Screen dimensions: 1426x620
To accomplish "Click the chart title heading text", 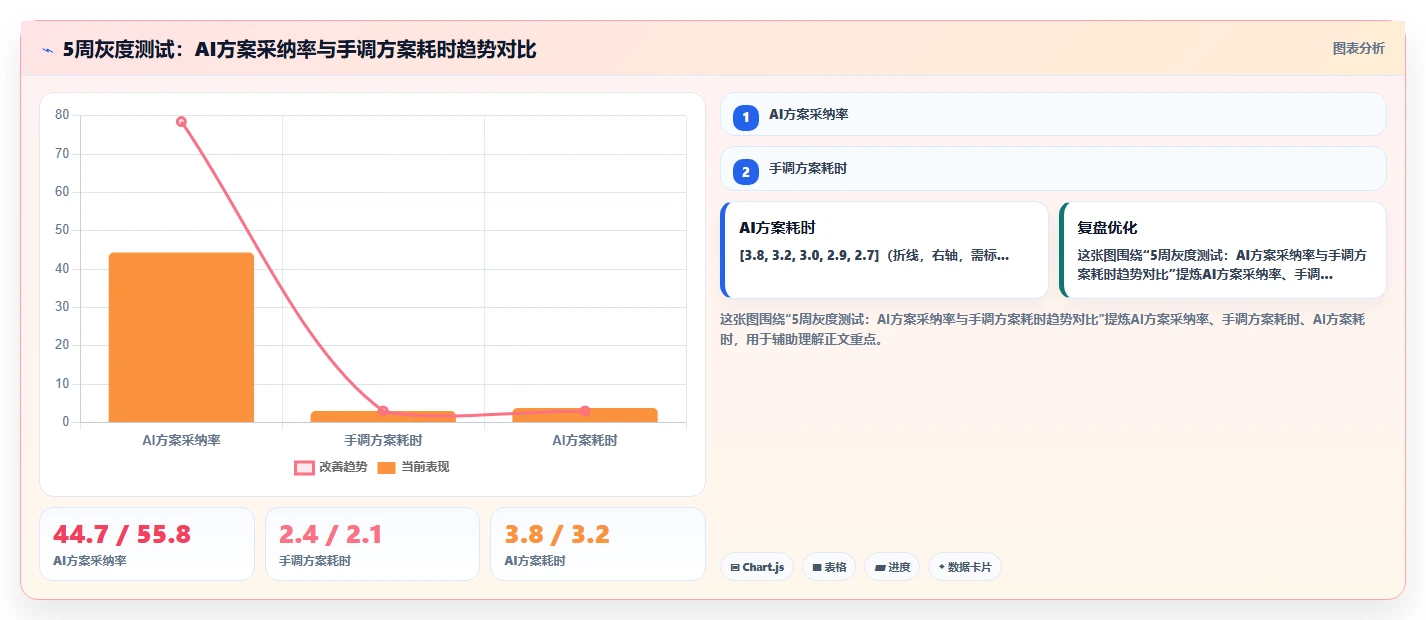I will pyautogui.click(x=299, y=49).
